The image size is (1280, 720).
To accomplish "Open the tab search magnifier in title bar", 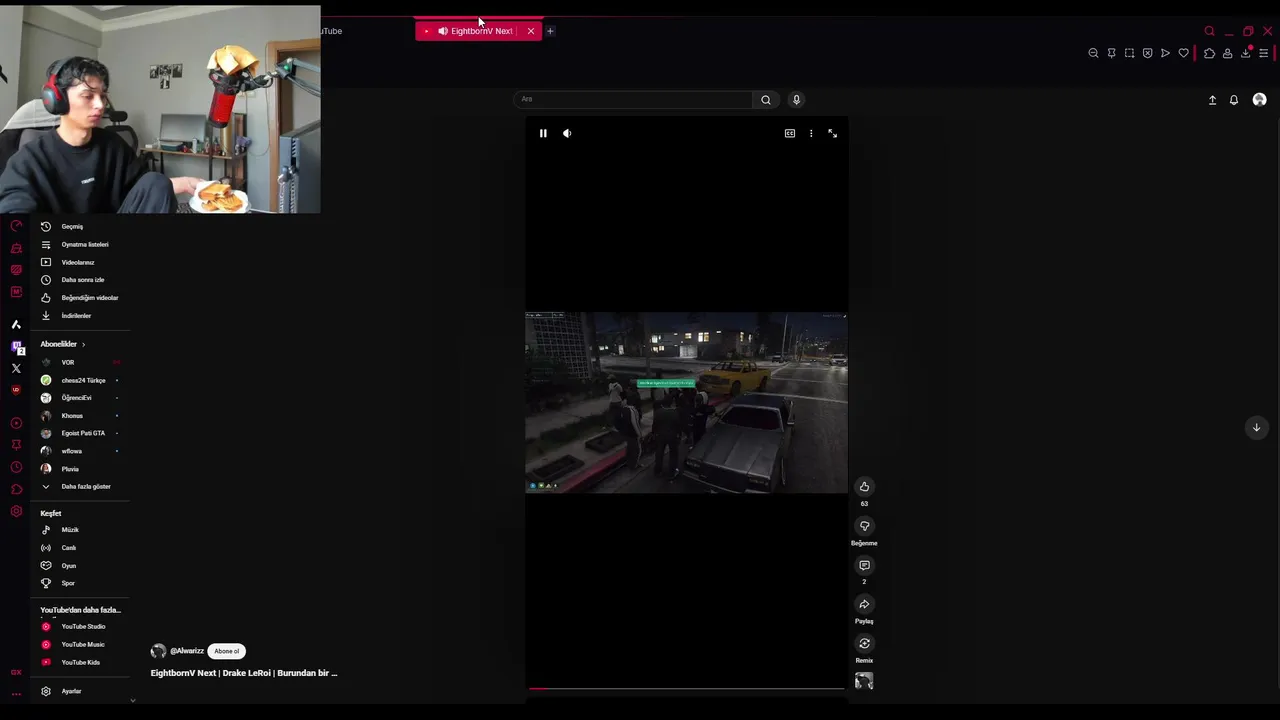I will point(1209,31).
